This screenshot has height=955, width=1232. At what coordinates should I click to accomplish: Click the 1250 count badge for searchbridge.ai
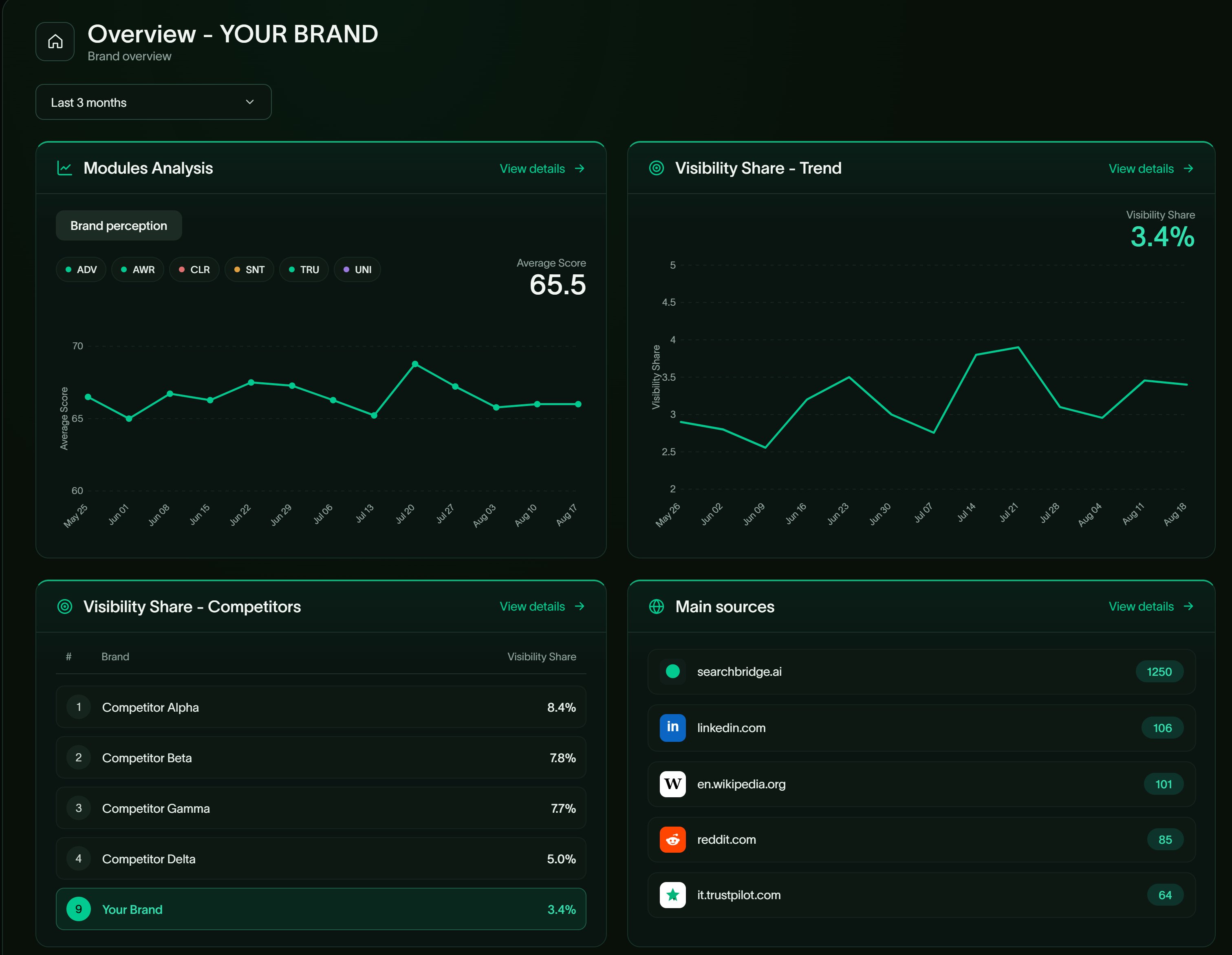tap(1159, 671)
